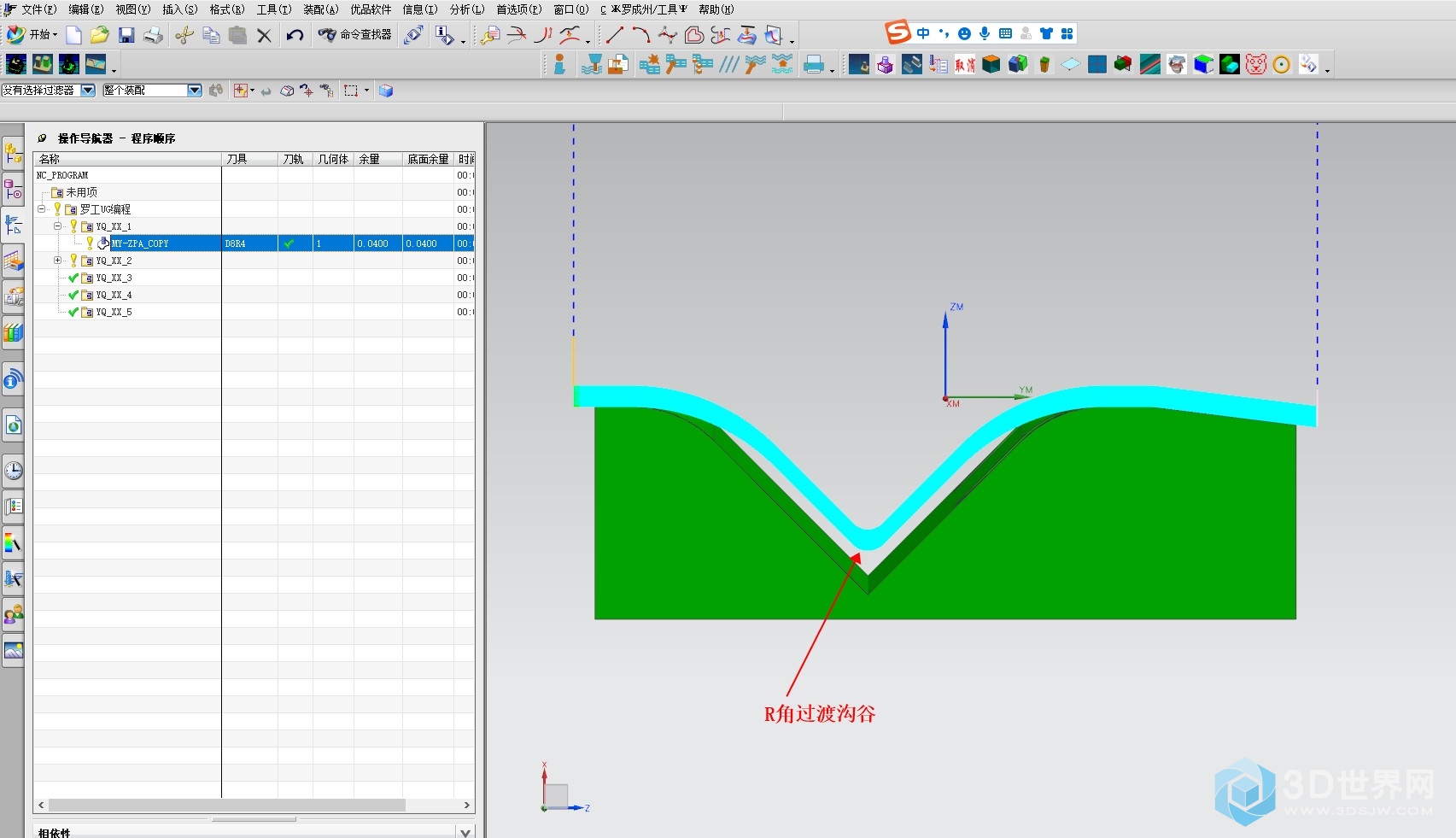This screenshot has width=1456, height=838.
Task: Save using the floppy disk icon
Action: (x=126, y=35)
